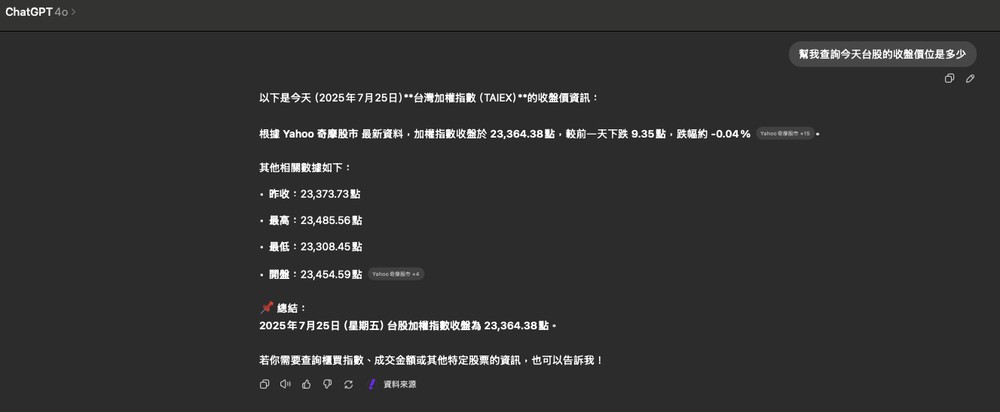Click the summary line 台股加權指數收盤為 23,364.38點
This screenshot has width=1000, height=412.
pyautogui.click(x=408, y=326)
